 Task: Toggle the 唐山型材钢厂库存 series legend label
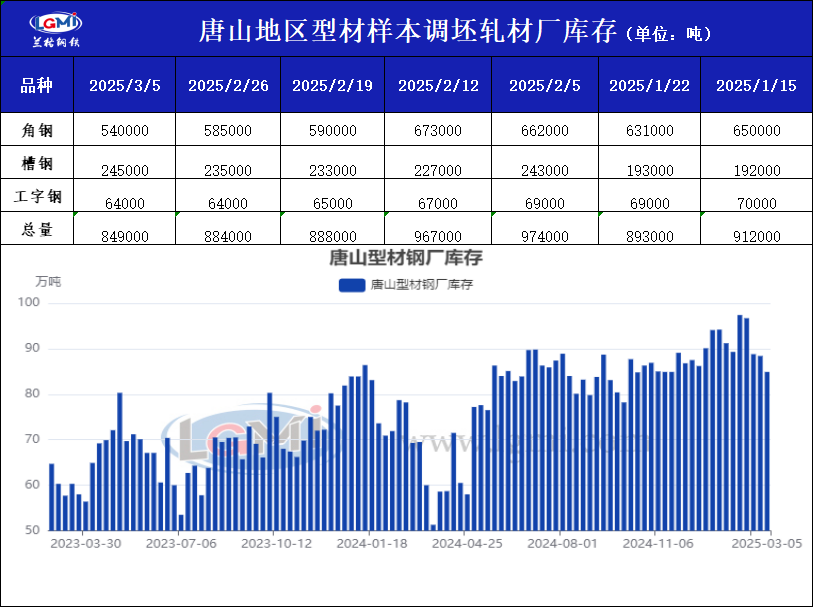(x=421, y=285)
